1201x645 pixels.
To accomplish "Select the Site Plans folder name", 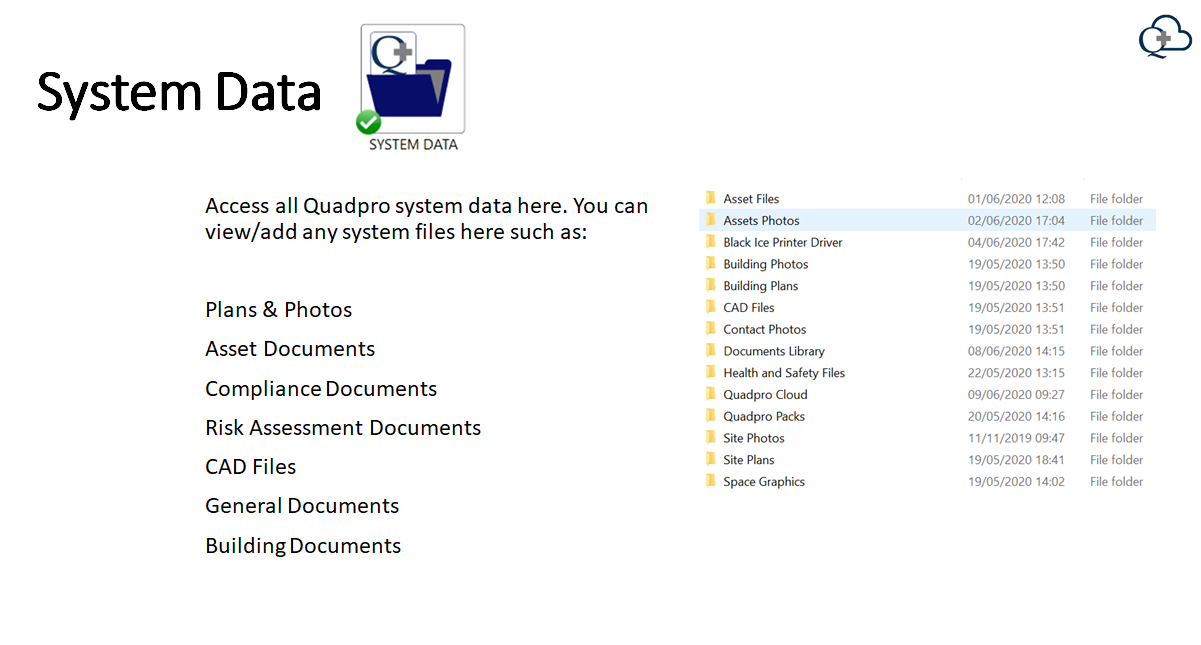I will point(749,460).
